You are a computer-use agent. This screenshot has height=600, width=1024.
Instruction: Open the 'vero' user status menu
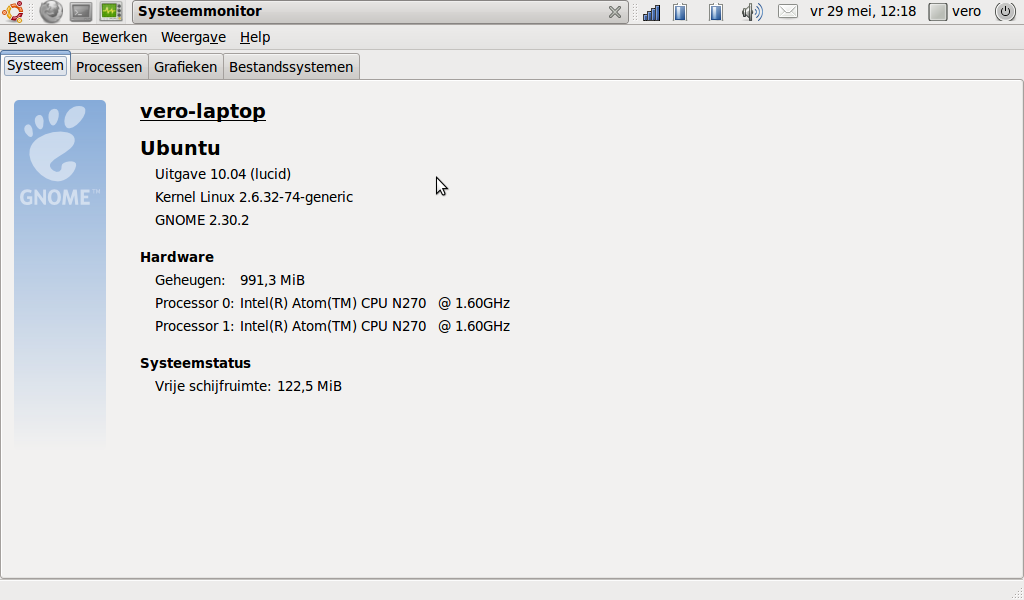pos(955,12)
